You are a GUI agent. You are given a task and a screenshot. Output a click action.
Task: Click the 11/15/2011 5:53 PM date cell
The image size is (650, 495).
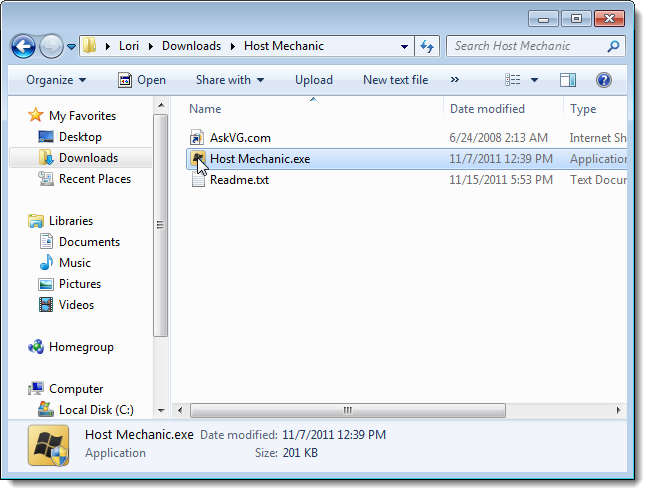pyautogui.click(x=501, y=180)
